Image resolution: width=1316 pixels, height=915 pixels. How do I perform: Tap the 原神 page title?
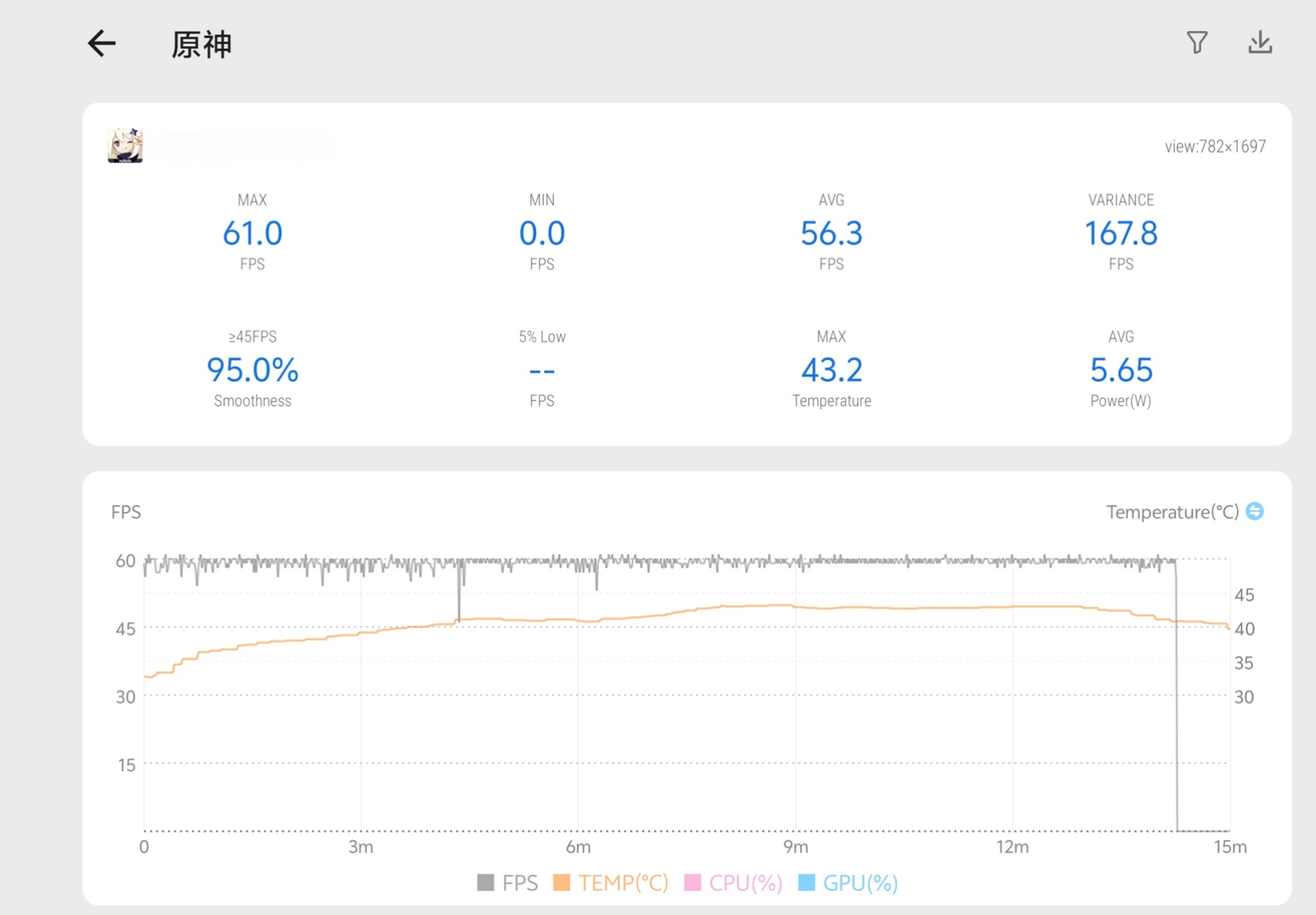[x=202, y=44]
